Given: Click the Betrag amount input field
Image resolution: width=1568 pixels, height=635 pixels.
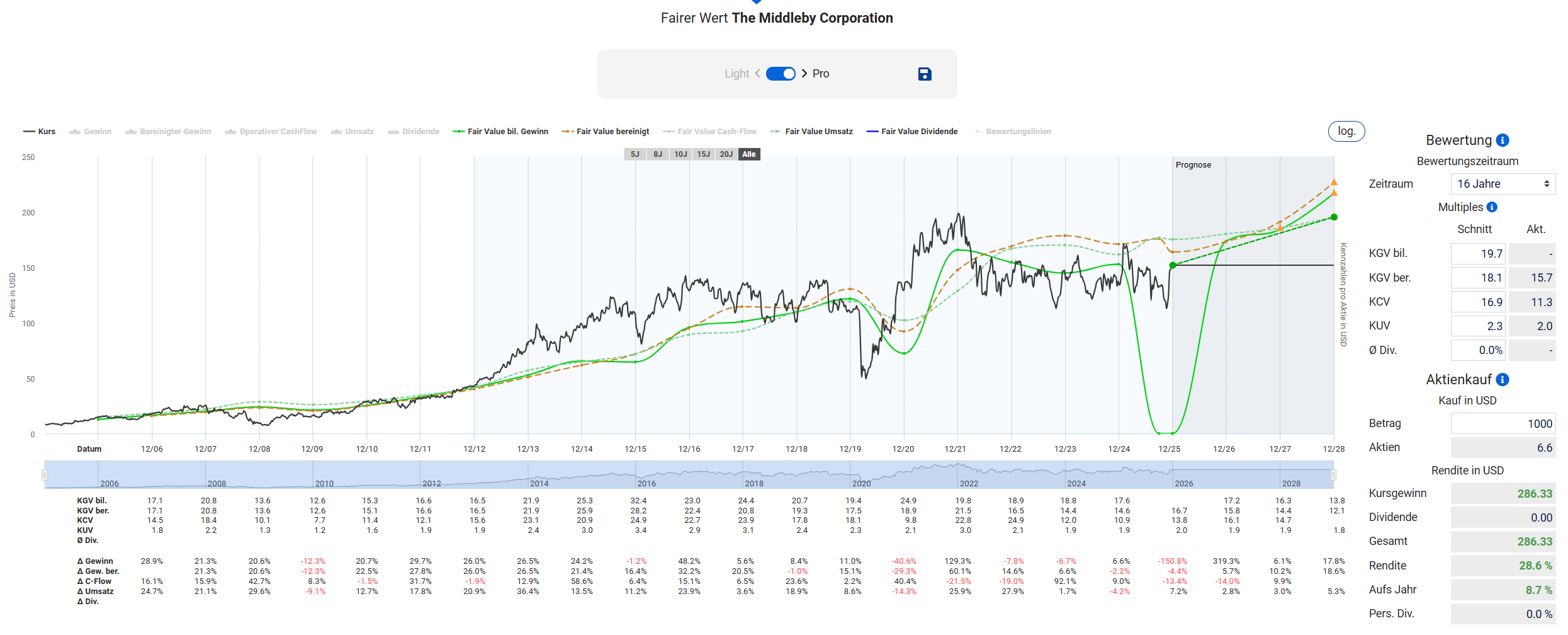Looking at the screenshot, I should click(x=1502, y=424).
